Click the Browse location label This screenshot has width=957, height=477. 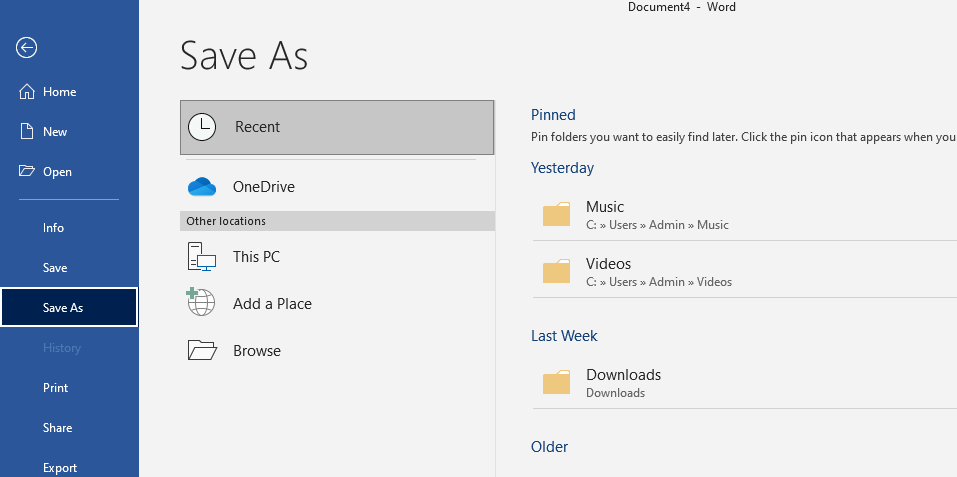(257, 351)
